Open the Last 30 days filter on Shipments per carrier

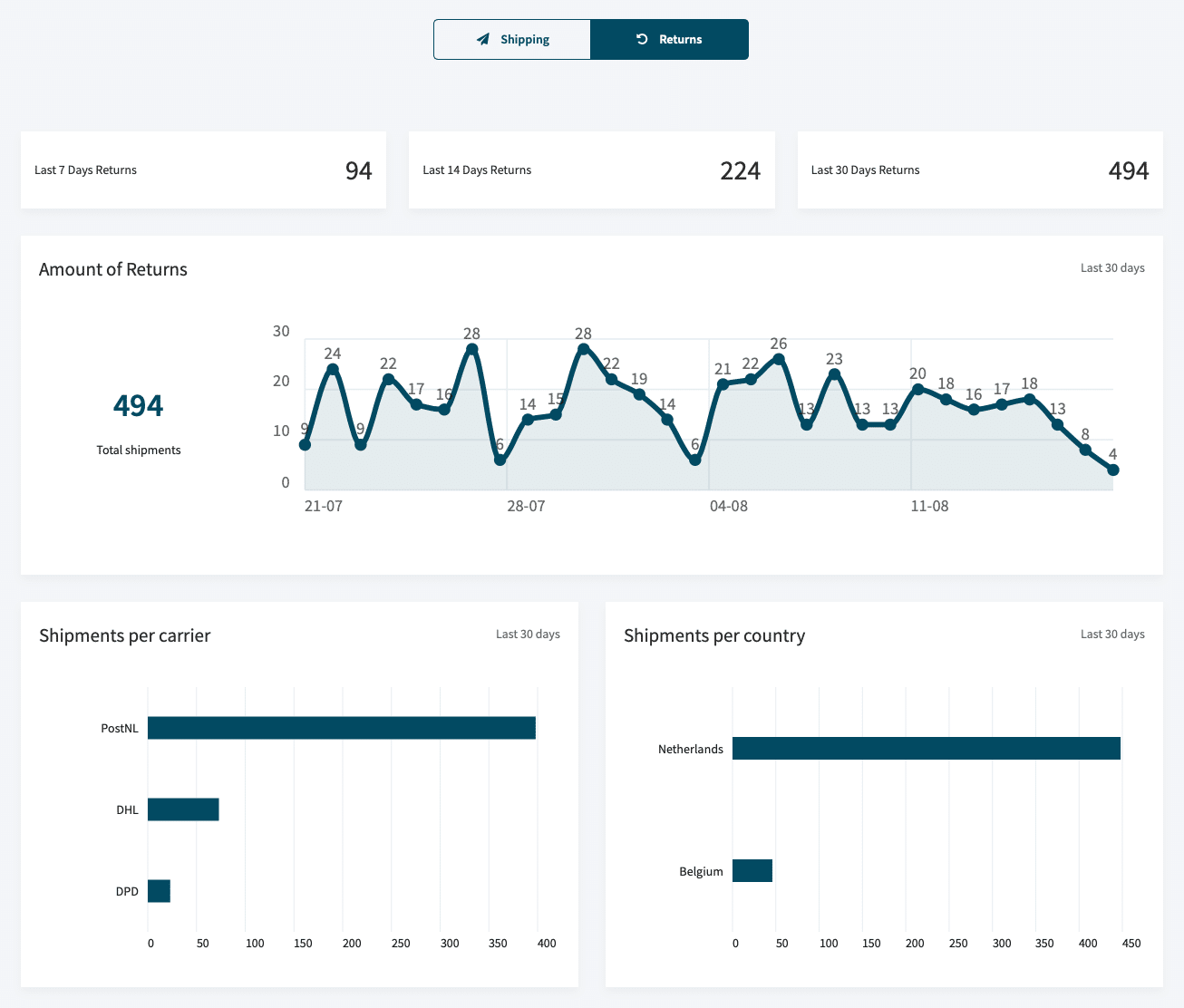coord(528,634)
